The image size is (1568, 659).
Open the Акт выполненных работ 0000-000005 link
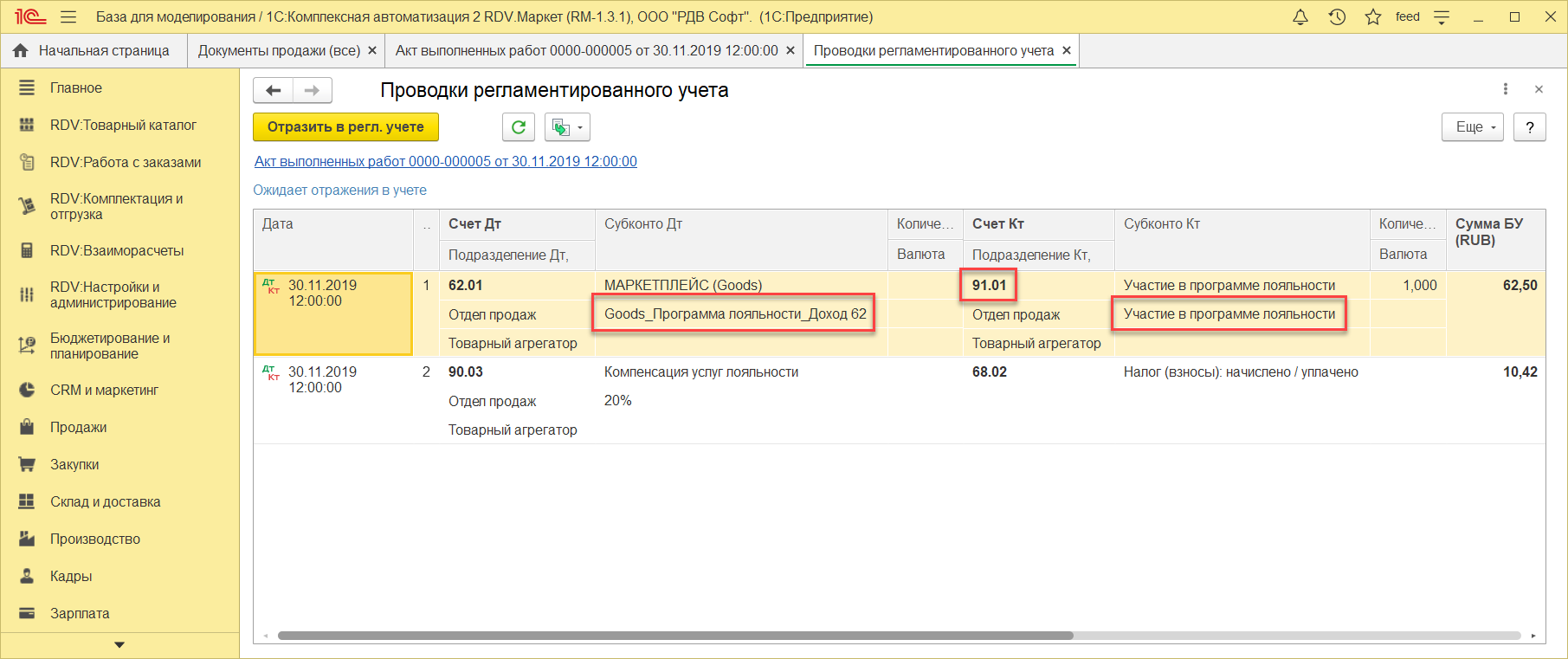tap(445, 162)
